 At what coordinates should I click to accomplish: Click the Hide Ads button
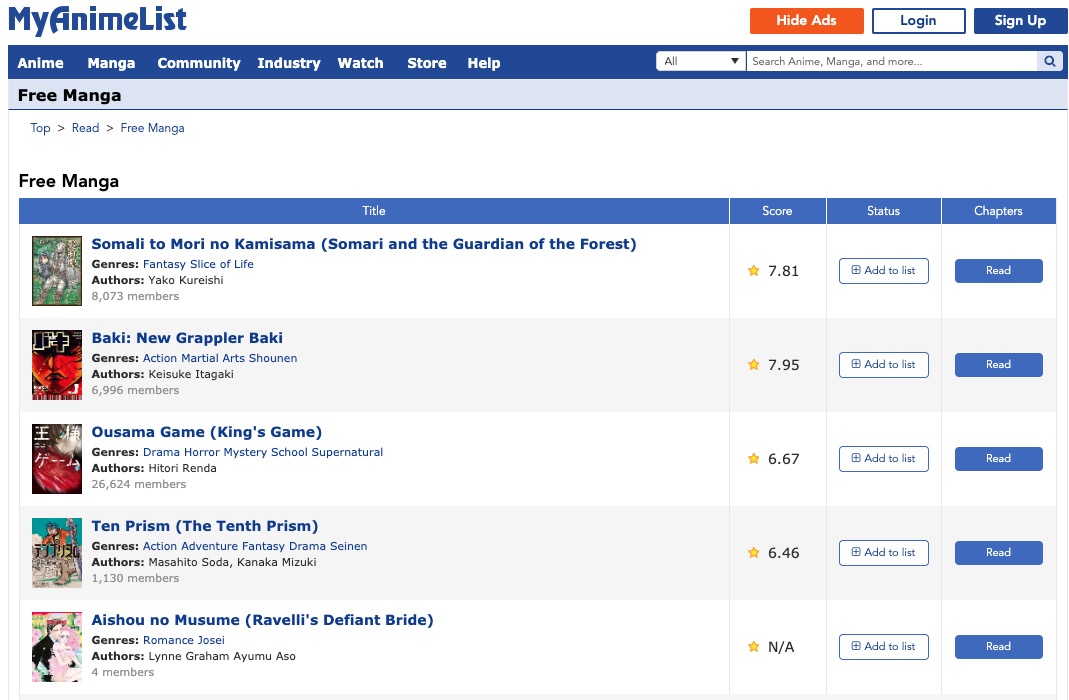[806, 21]
